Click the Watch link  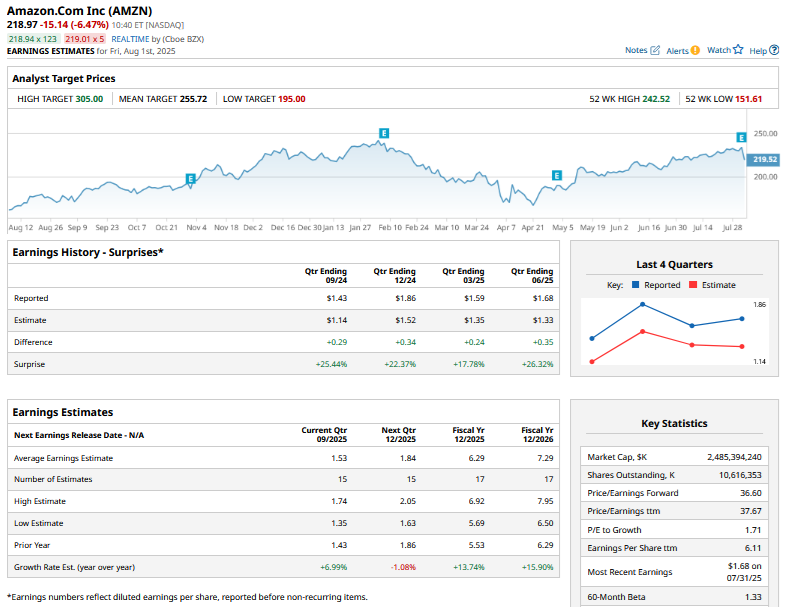pos(719,50)
